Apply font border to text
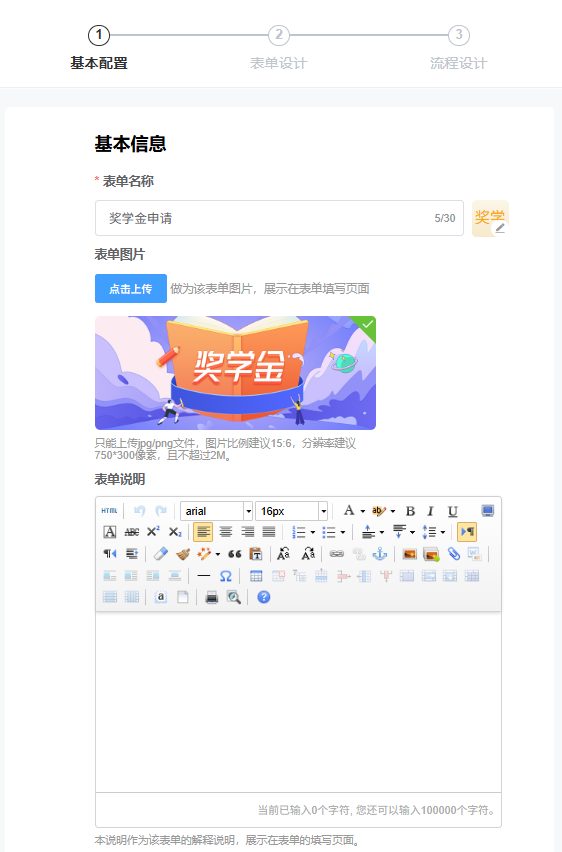562x852 pixels. 110,532
